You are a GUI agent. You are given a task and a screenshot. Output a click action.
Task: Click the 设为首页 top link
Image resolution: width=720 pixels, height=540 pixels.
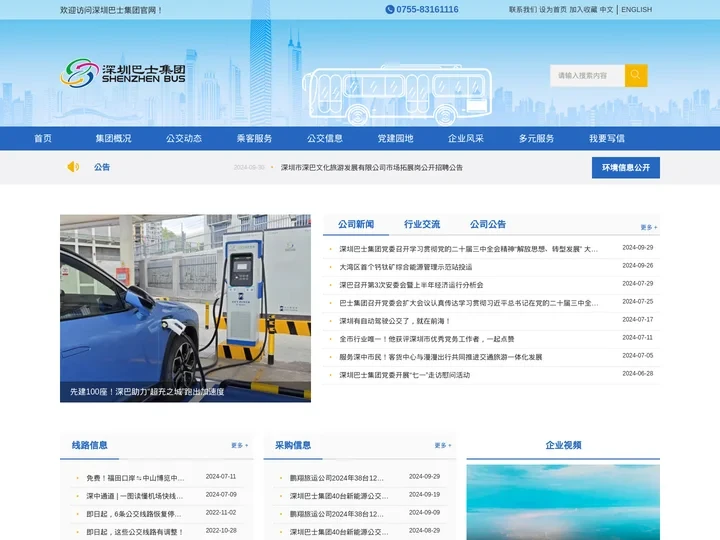click(553, 10)
